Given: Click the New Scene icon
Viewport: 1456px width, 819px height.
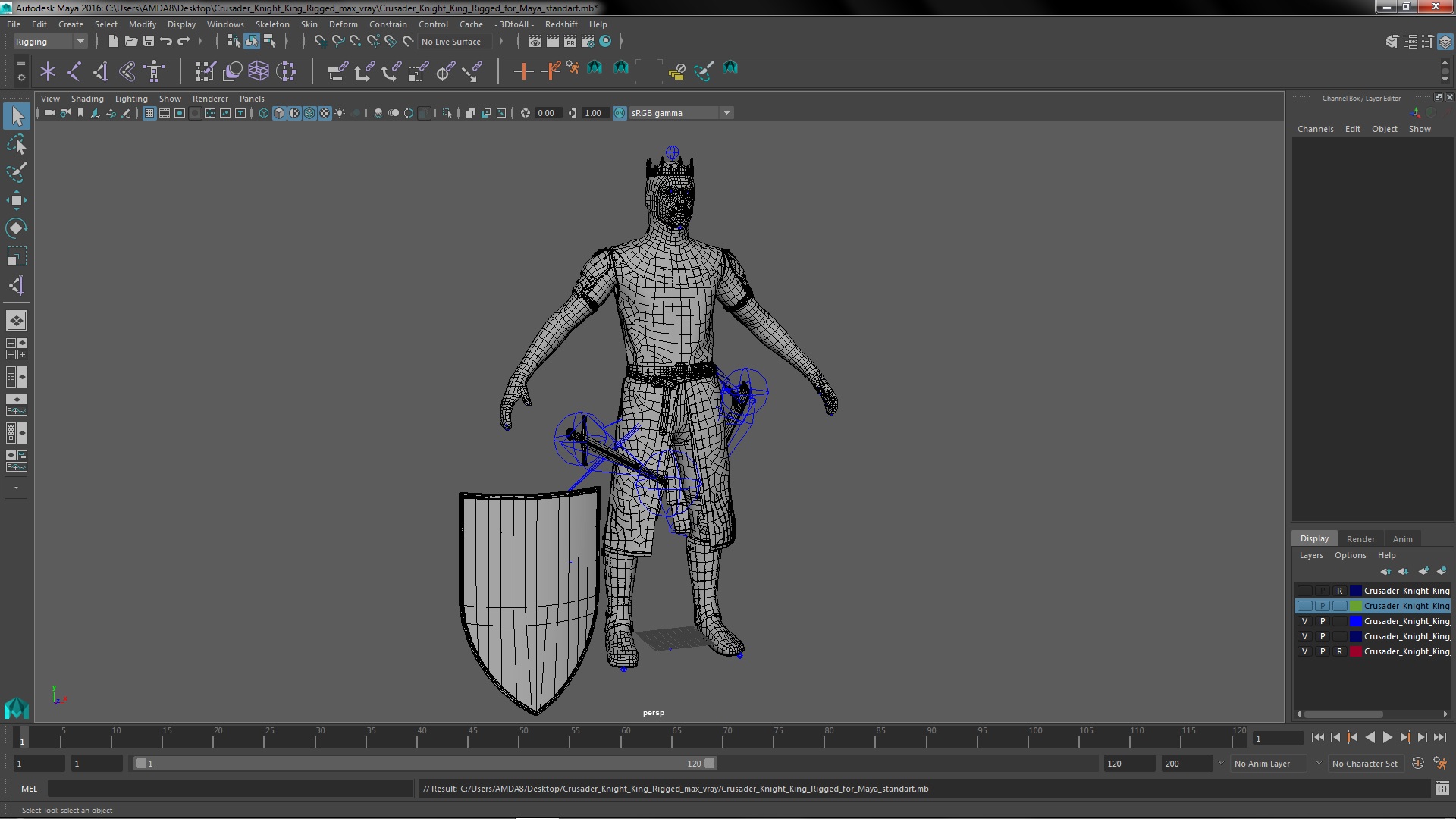Looking at the screenshot, I should pyautogui.click(x=113, y=41).
